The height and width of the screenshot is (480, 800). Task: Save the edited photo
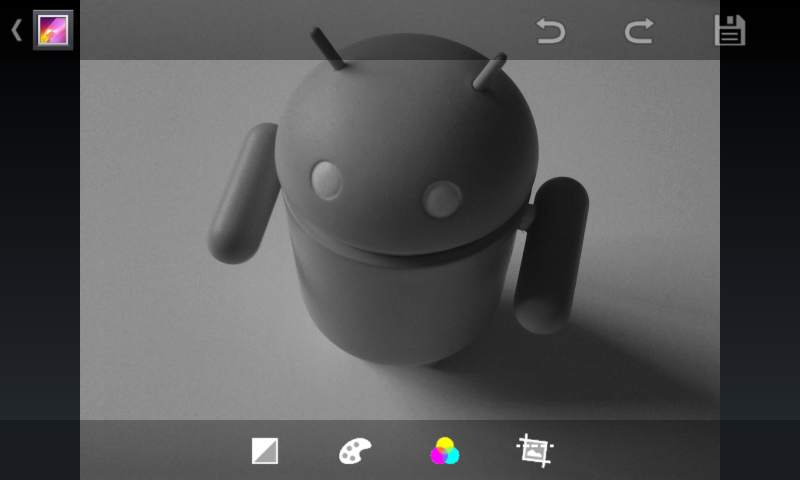(730, 31)
